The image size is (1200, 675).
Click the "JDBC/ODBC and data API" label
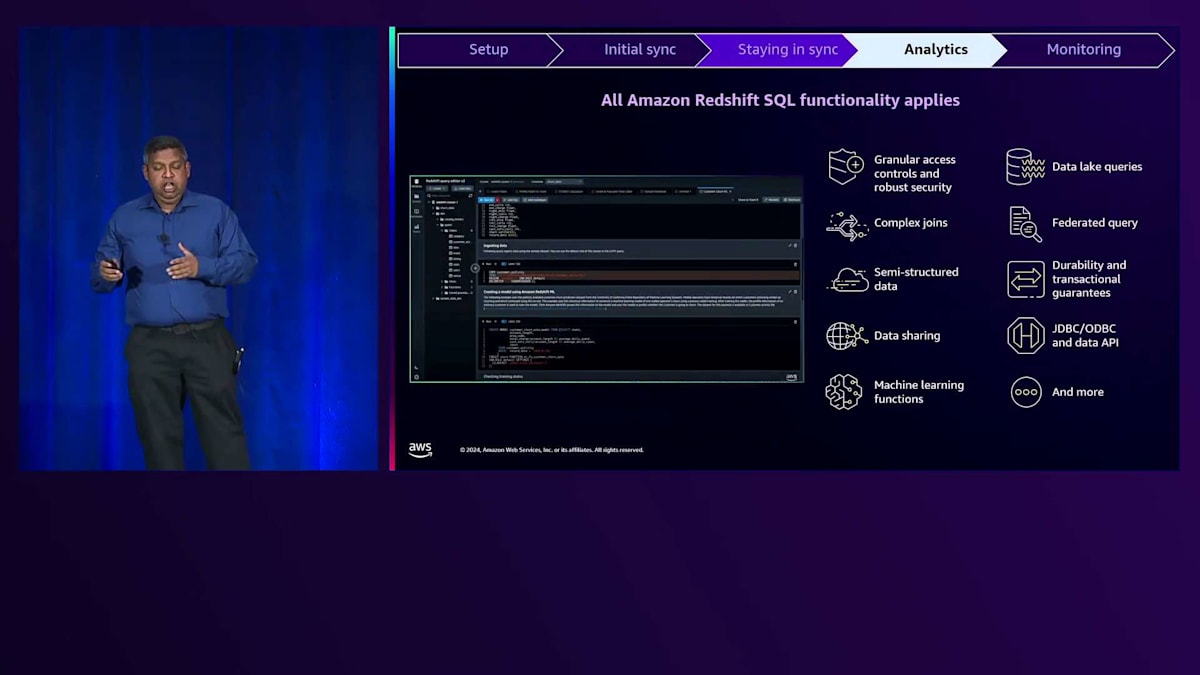click(1085, 336)
